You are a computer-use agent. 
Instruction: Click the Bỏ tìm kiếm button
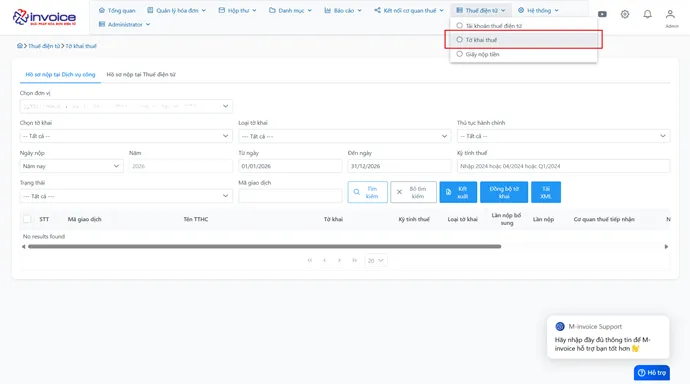click(413, 192)
